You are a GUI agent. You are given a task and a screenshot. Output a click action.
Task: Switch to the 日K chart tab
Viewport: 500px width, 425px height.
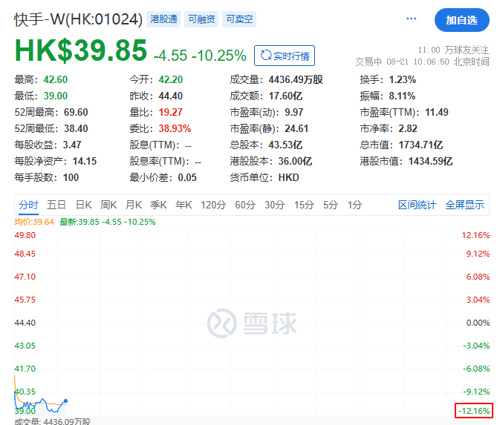coord(83,205)
